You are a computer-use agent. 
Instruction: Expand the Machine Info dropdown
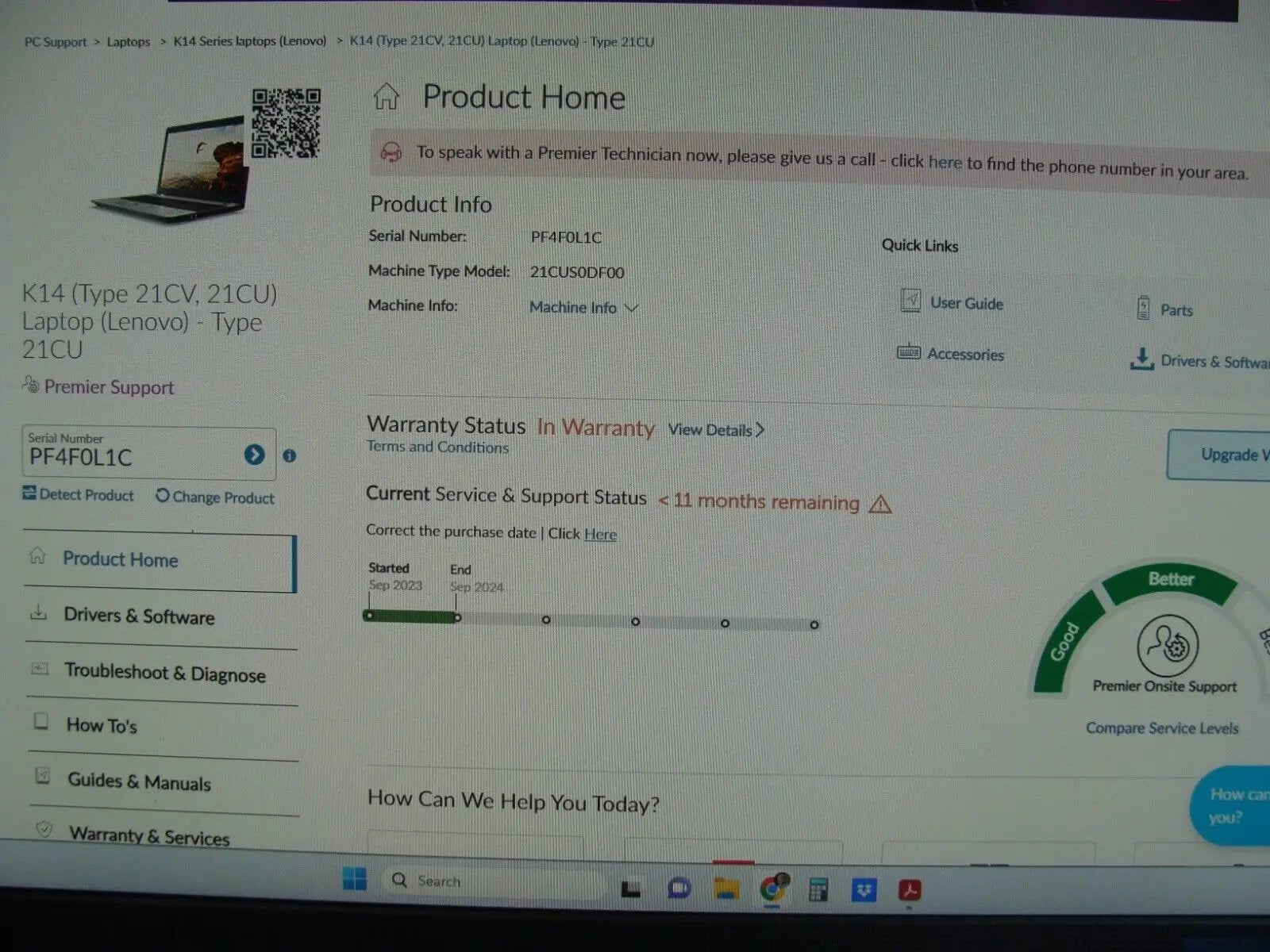tap(583, 308)
